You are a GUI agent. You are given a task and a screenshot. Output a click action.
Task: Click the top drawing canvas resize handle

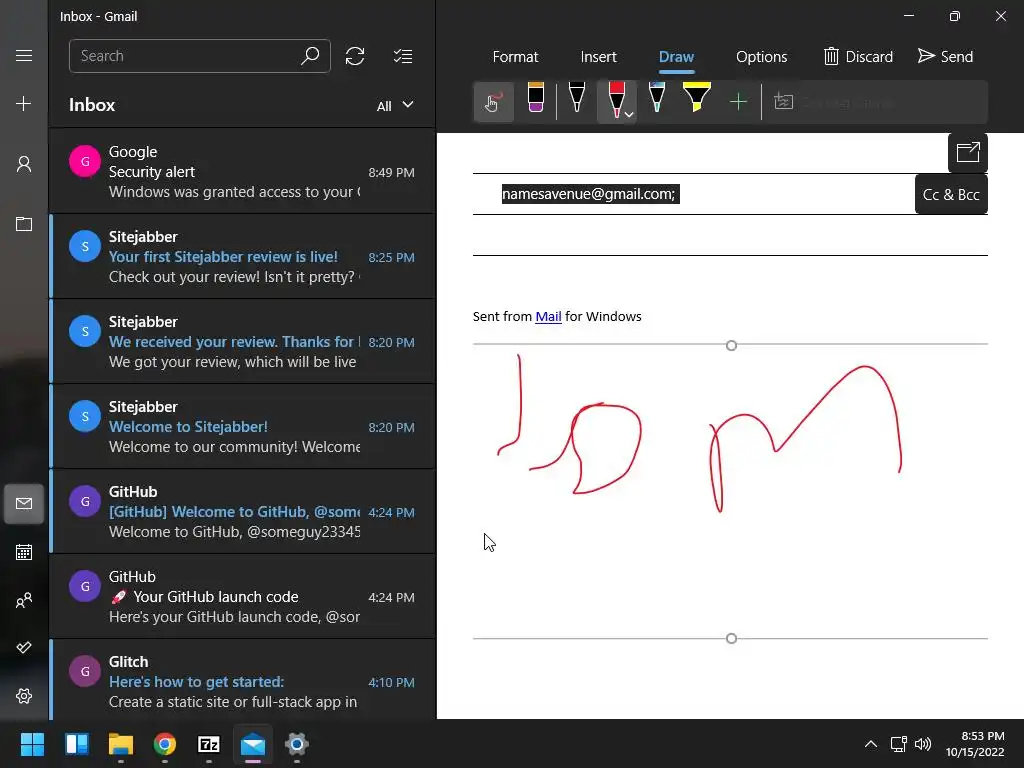[x=731, y=345]
